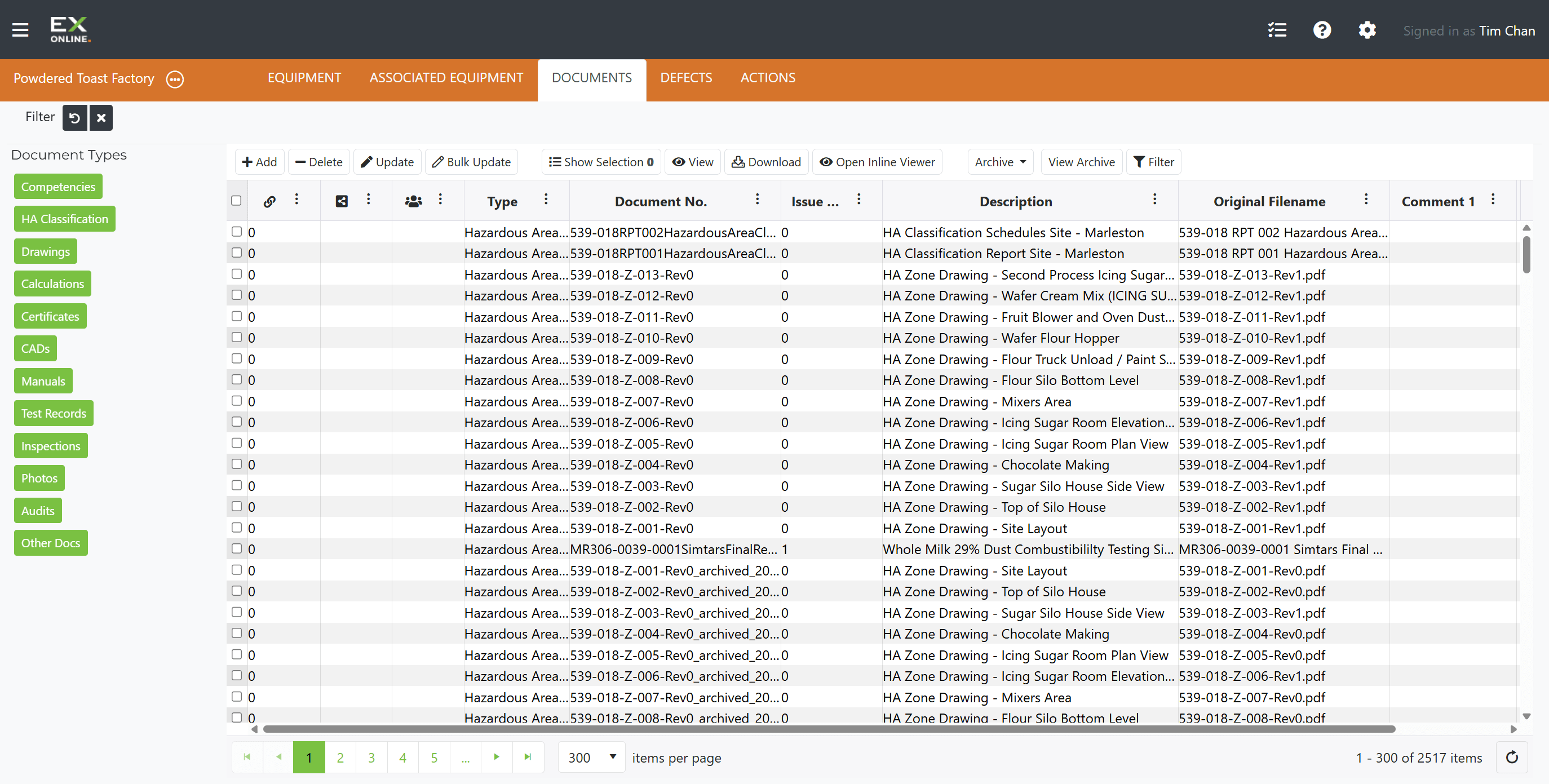This screenshot has width=1549, height=784.
Task: Click the Bulk Update button
Action: [x=471, y=162]
